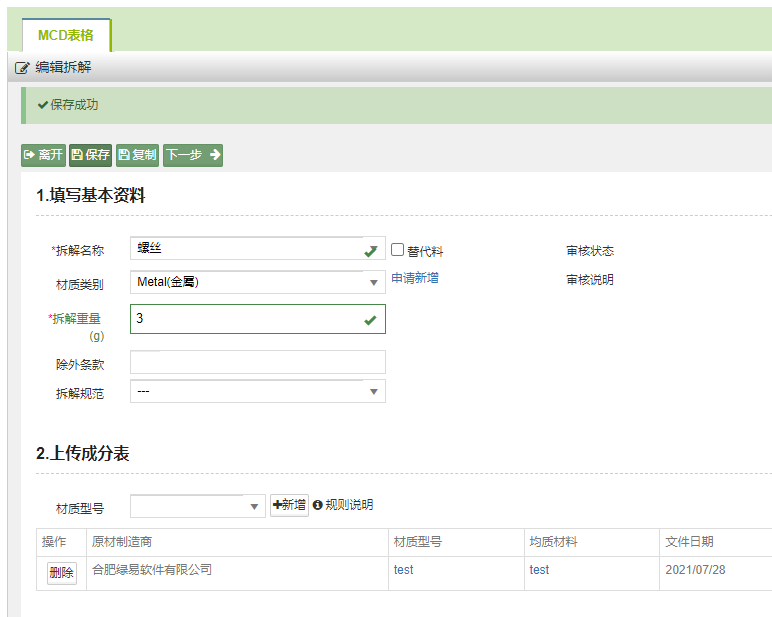This screenshot has height=617, width=772.
Task: Click the 保存 save button
Action: pos(90,155)
